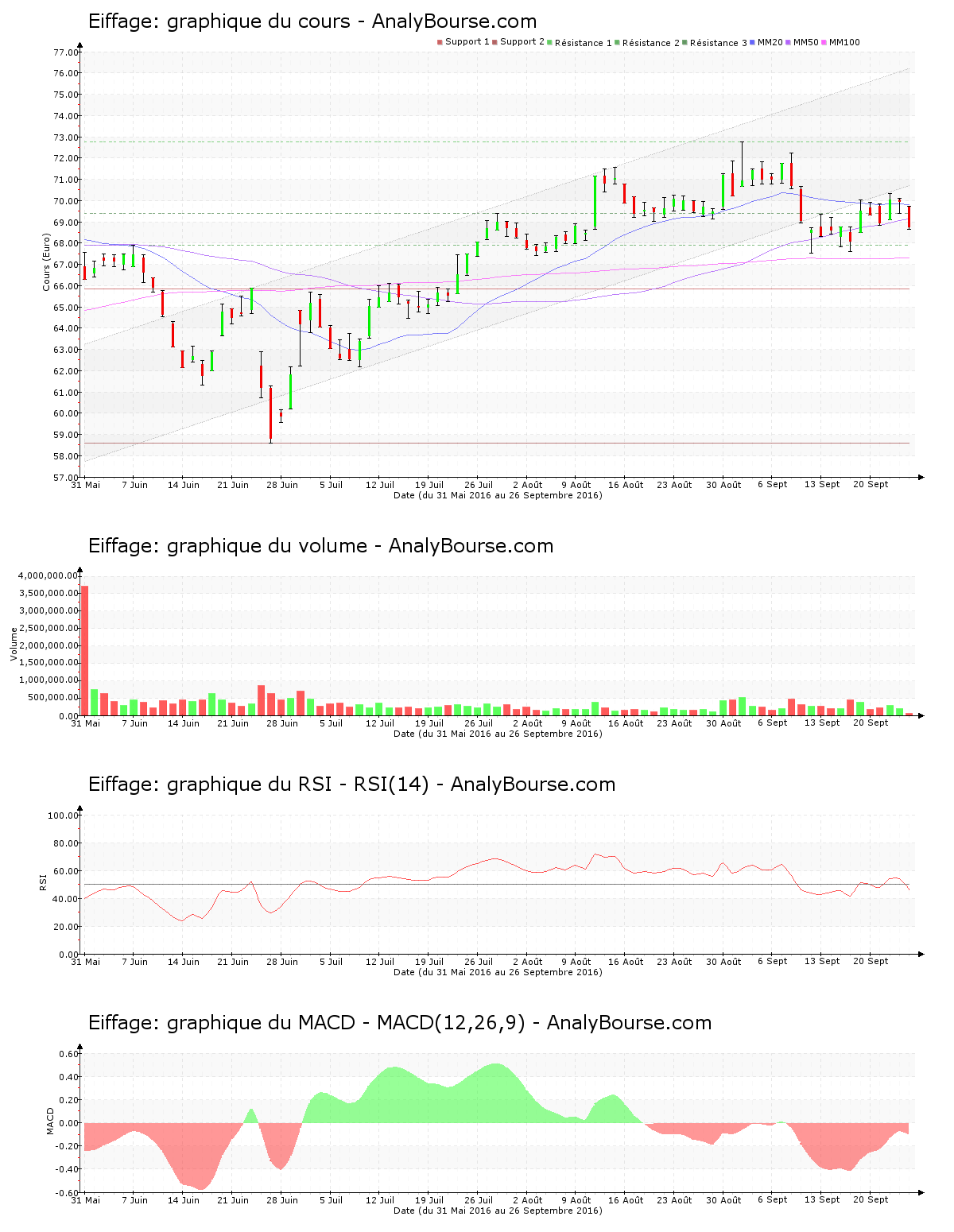Select the 'Support 2' legend label
This screenshot has width=954, height=1232.
click(x=522, y=42)
